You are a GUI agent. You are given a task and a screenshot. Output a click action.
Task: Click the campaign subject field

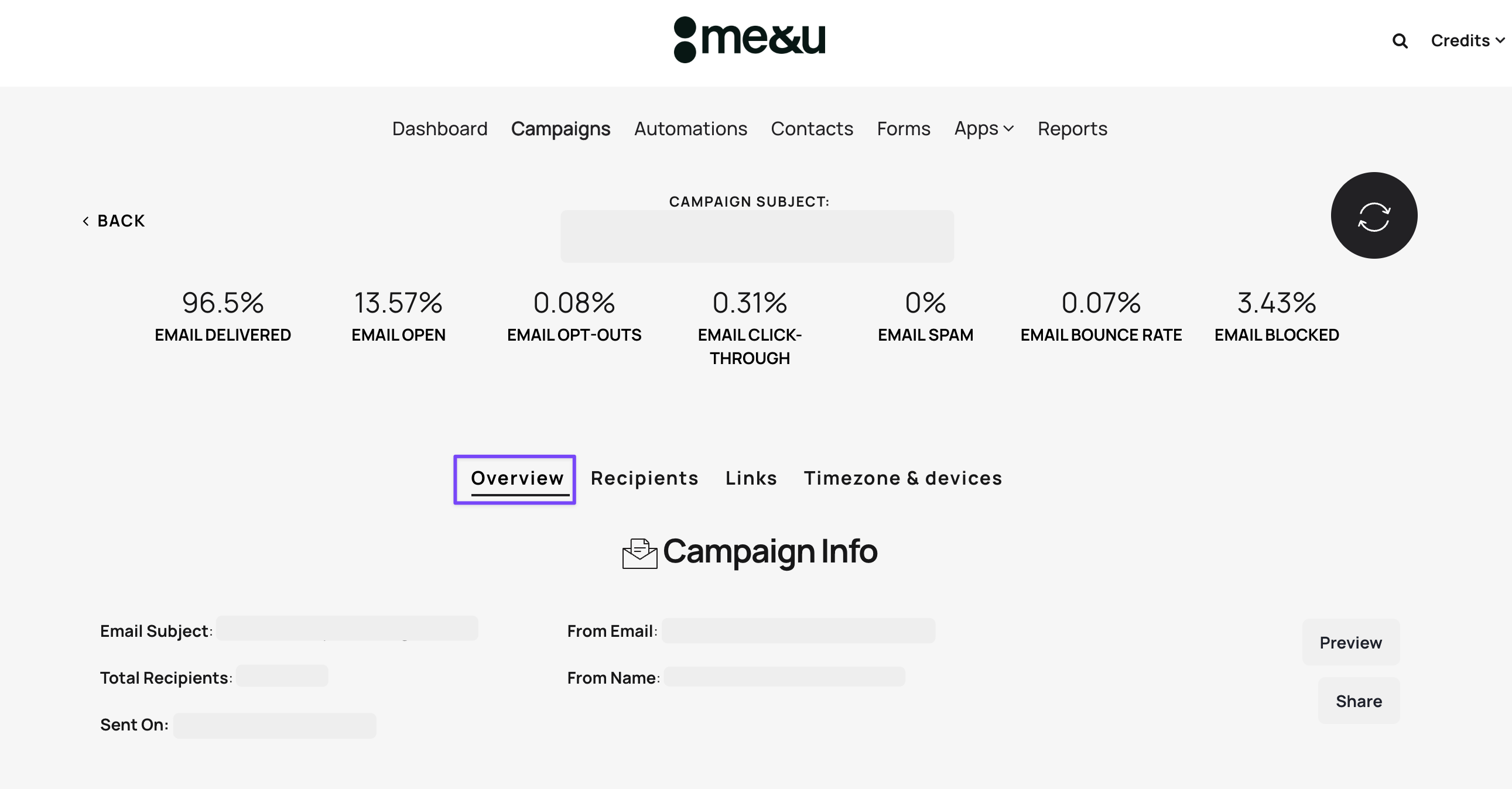point(757,236)
